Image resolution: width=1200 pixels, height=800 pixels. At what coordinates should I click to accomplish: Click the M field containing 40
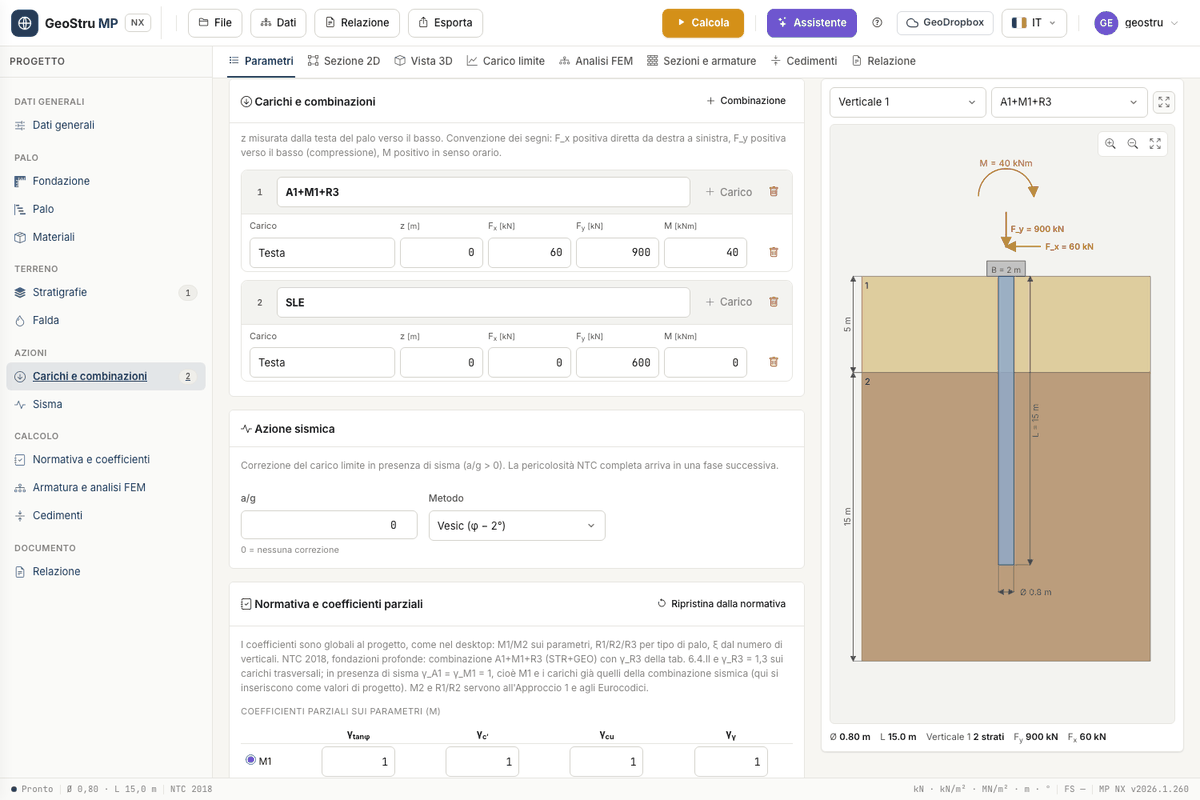click(x=705, y=253)
